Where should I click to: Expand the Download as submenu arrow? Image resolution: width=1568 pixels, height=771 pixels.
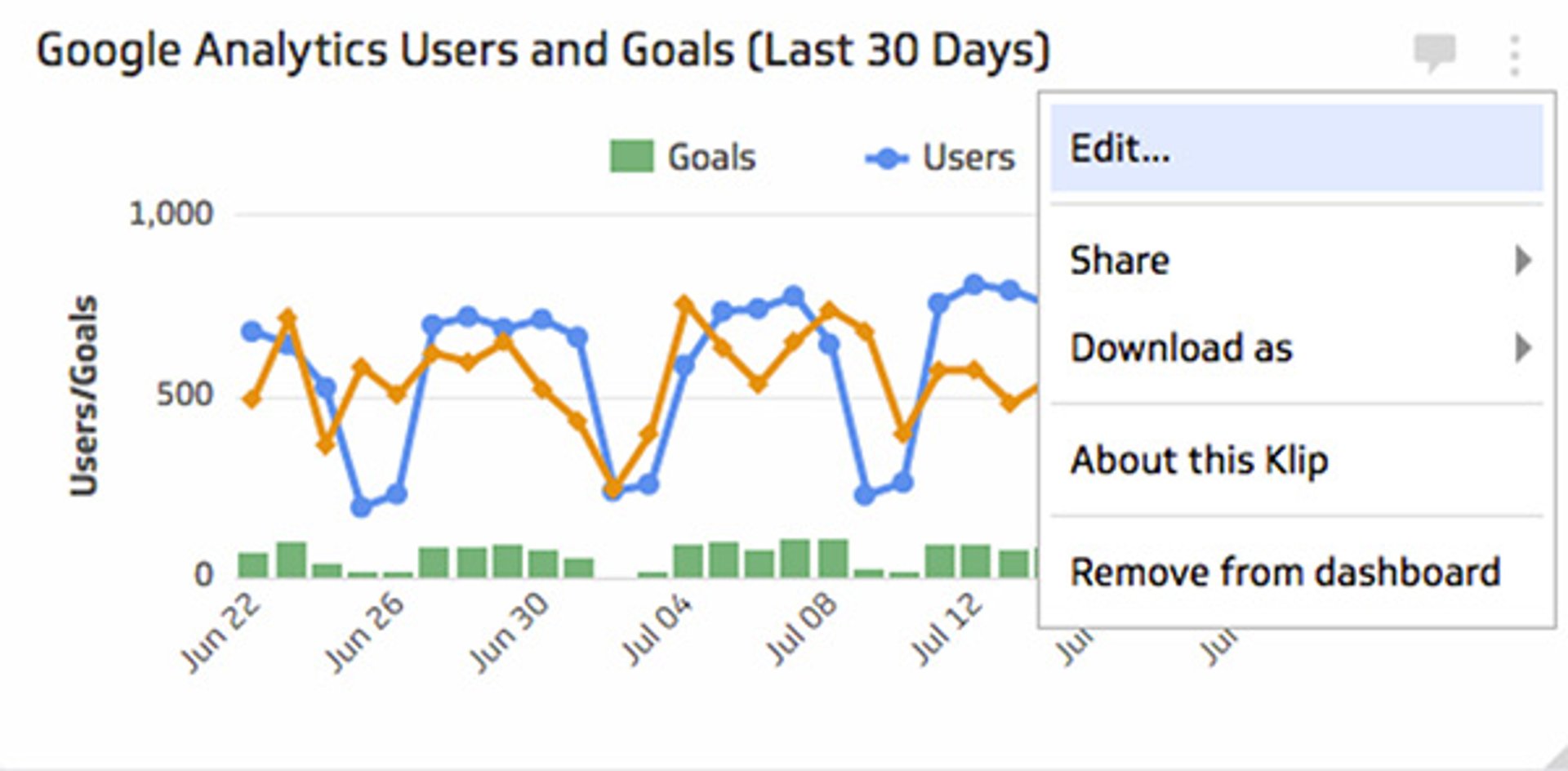click(x=1522, y=349)
